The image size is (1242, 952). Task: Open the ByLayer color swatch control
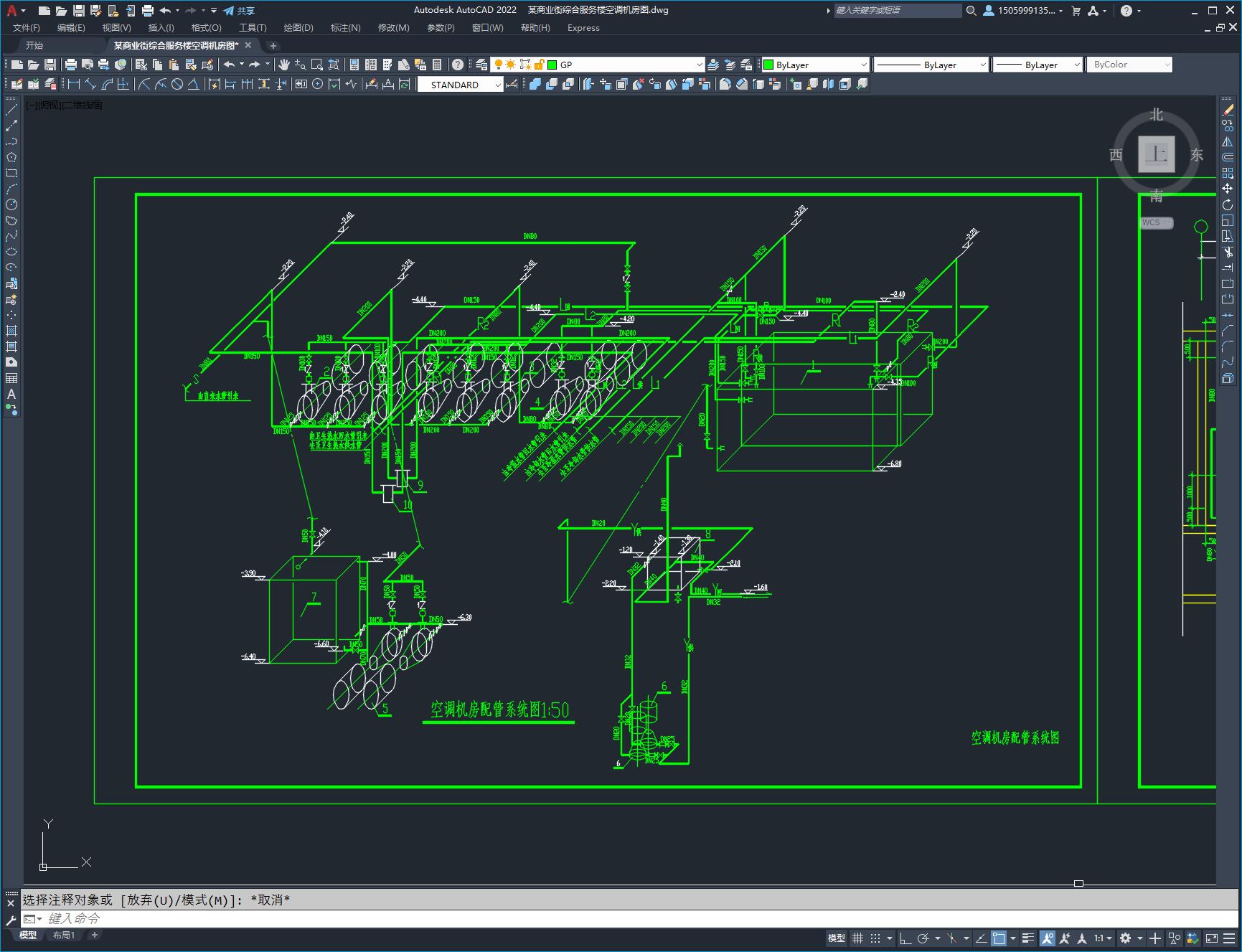coord(815,65)
